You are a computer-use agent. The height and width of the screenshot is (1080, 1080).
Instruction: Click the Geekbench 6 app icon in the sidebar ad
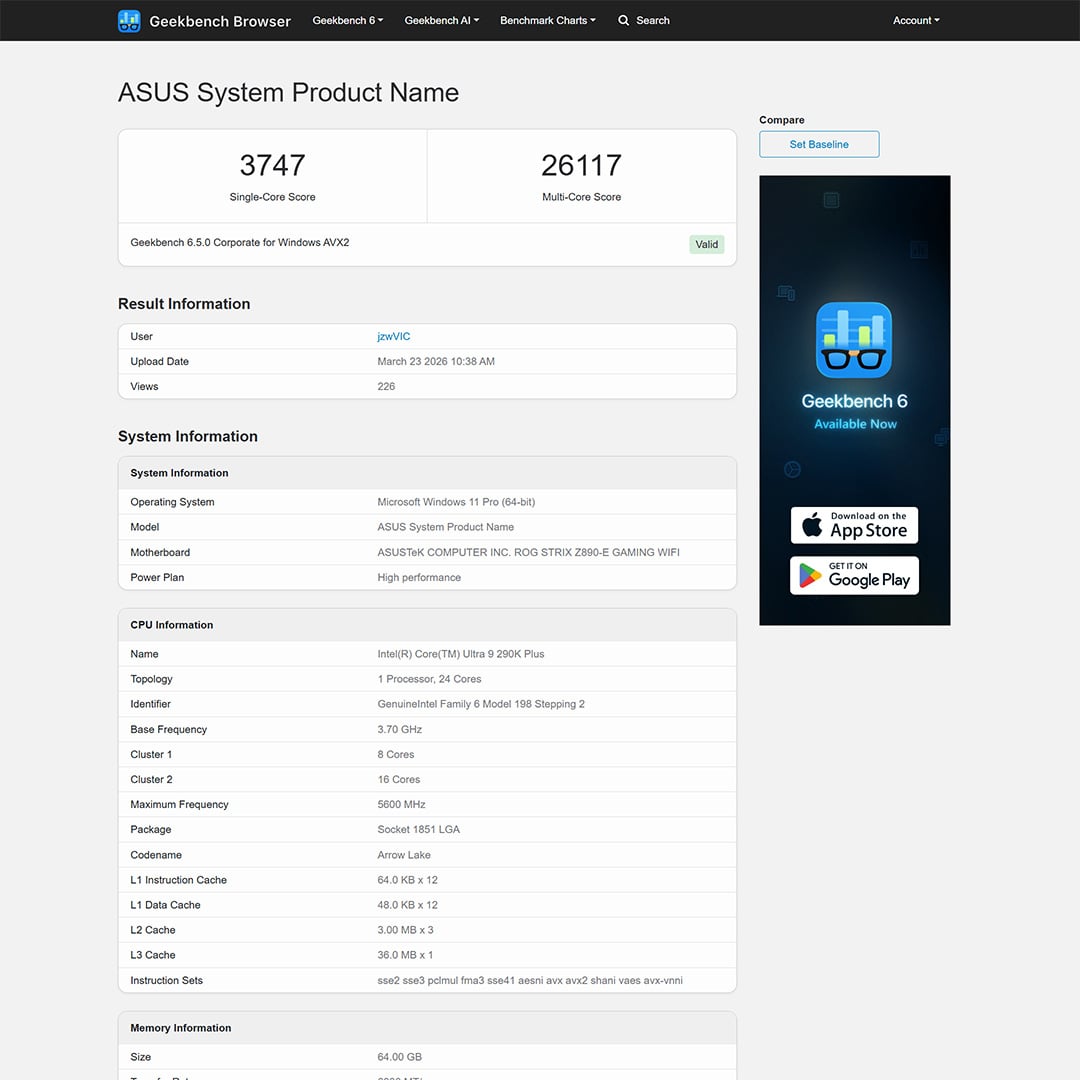point(854,340)
